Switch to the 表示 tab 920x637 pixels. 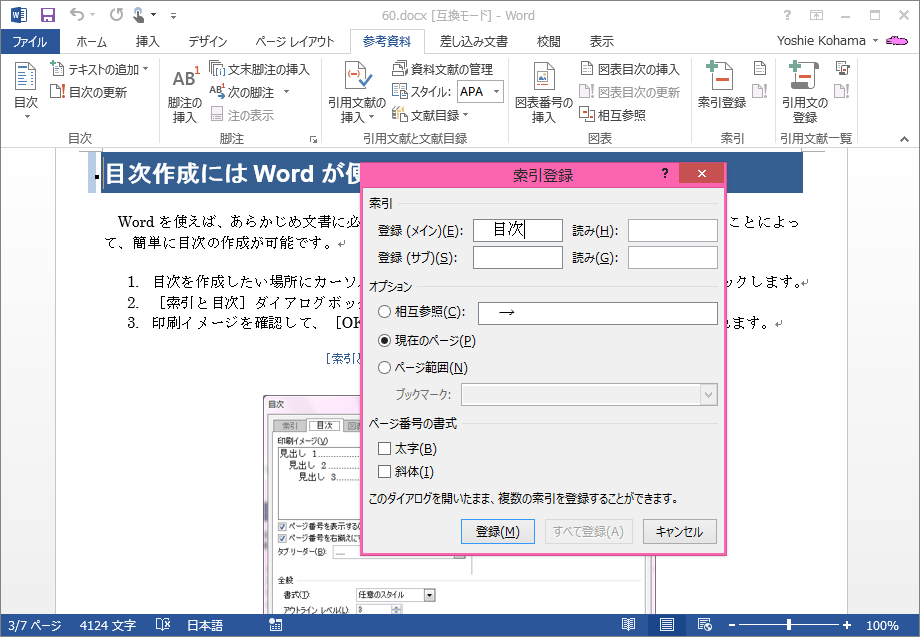coord(601,42)
